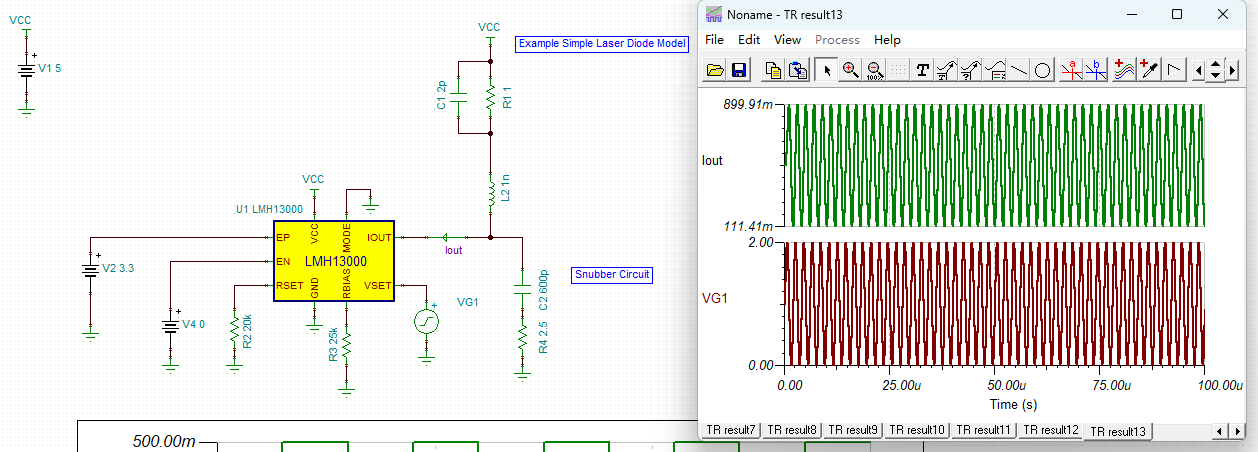
Task: Save the diagram with the floppy icon
Action: (x=739, y=70)
